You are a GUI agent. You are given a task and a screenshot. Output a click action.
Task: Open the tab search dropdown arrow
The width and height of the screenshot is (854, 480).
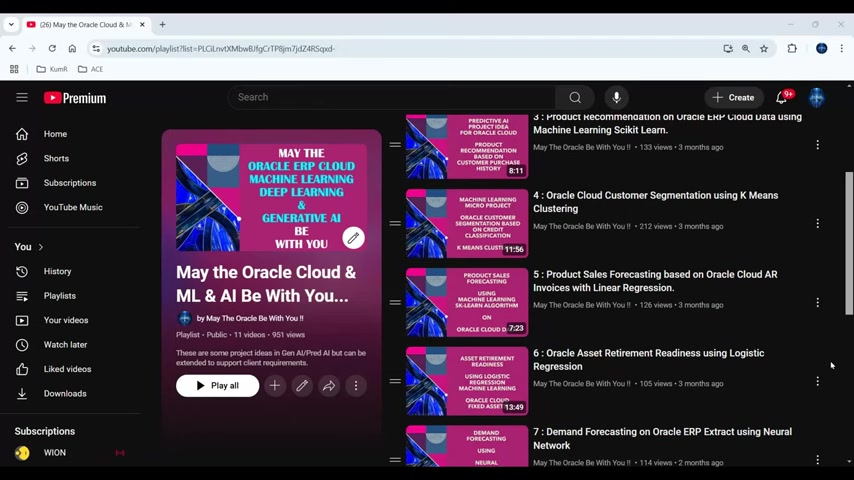pyautogui.click(x=11, y=25)
